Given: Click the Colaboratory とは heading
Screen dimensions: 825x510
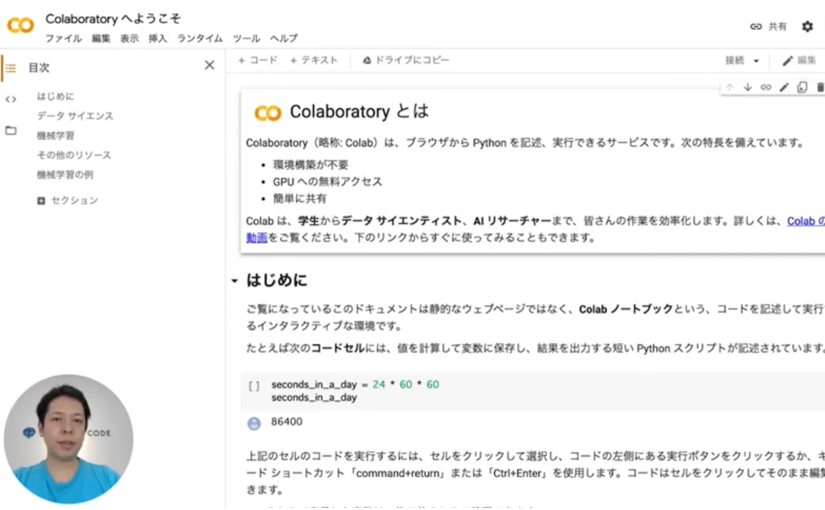Looking at the screenshot, I should pyautogui.click(x=359, y=111).
